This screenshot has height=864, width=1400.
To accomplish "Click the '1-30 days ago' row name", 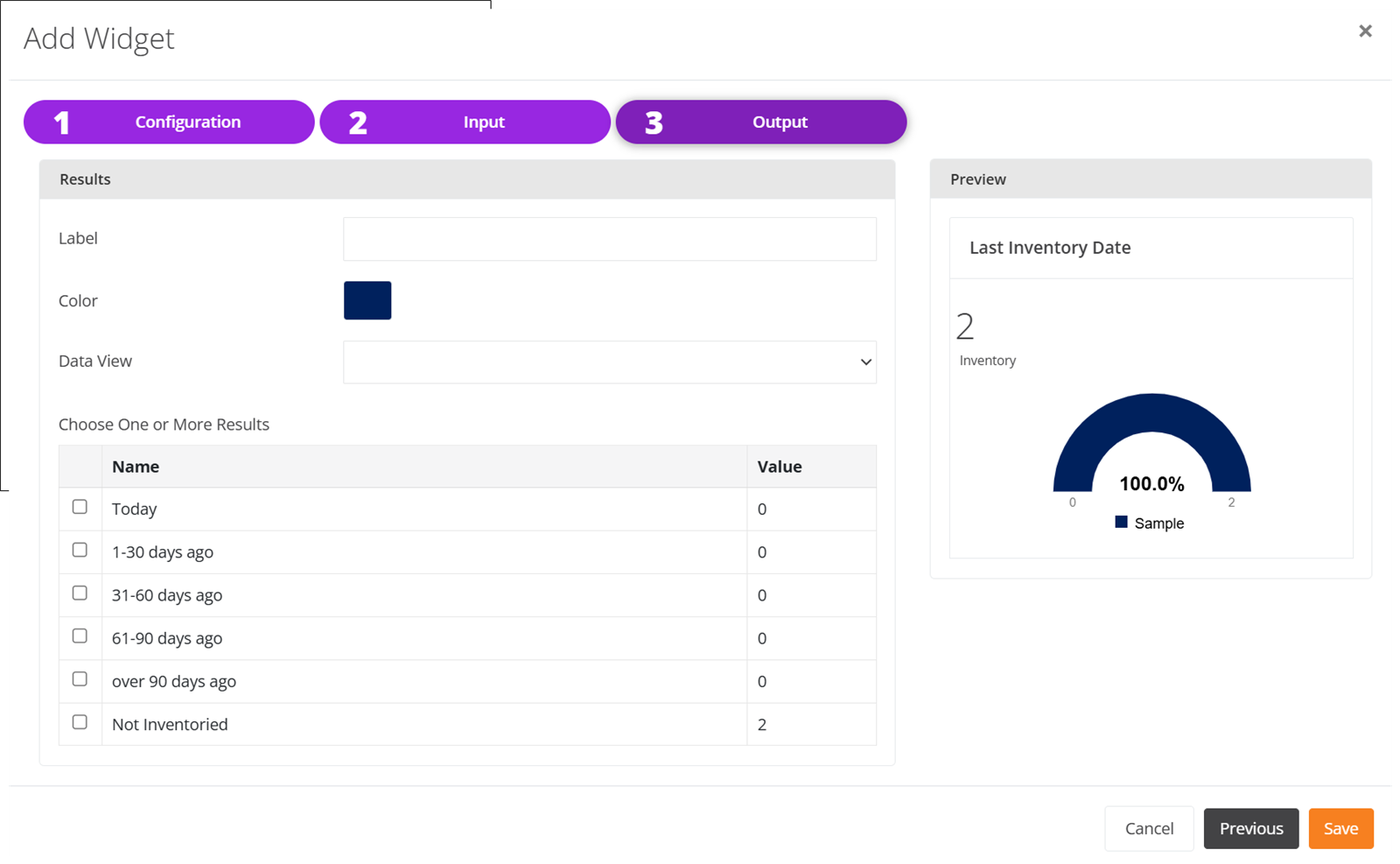I will tap(162, 552).
